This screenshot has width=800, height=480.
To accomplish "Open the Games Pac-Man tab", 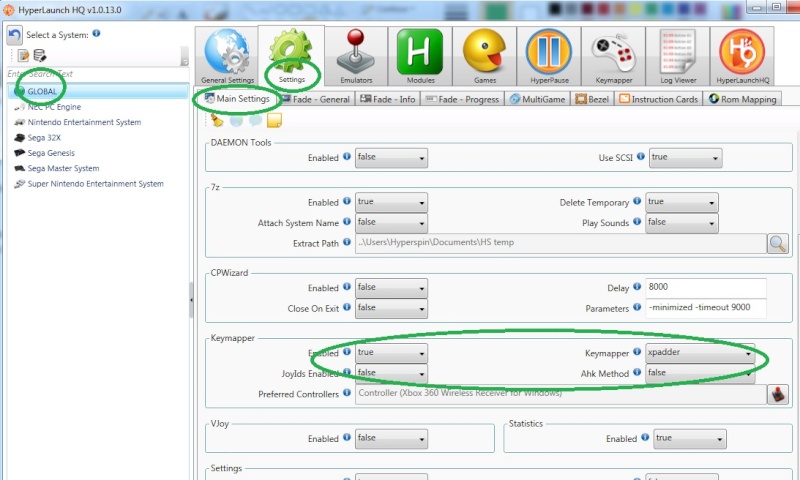I will point(485,56).
